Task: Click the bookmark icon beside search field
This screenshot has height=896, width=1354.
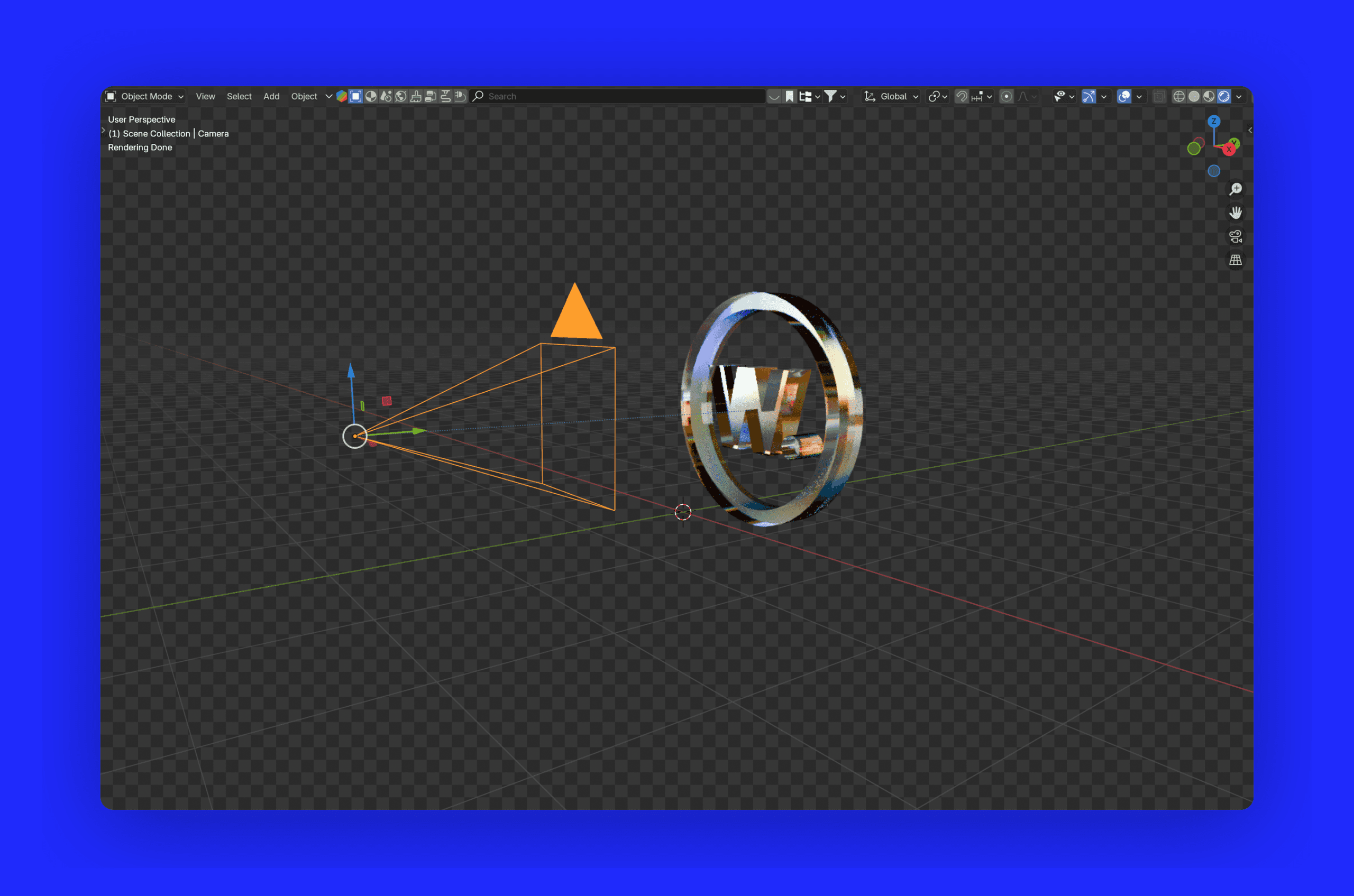Action: 790,97
